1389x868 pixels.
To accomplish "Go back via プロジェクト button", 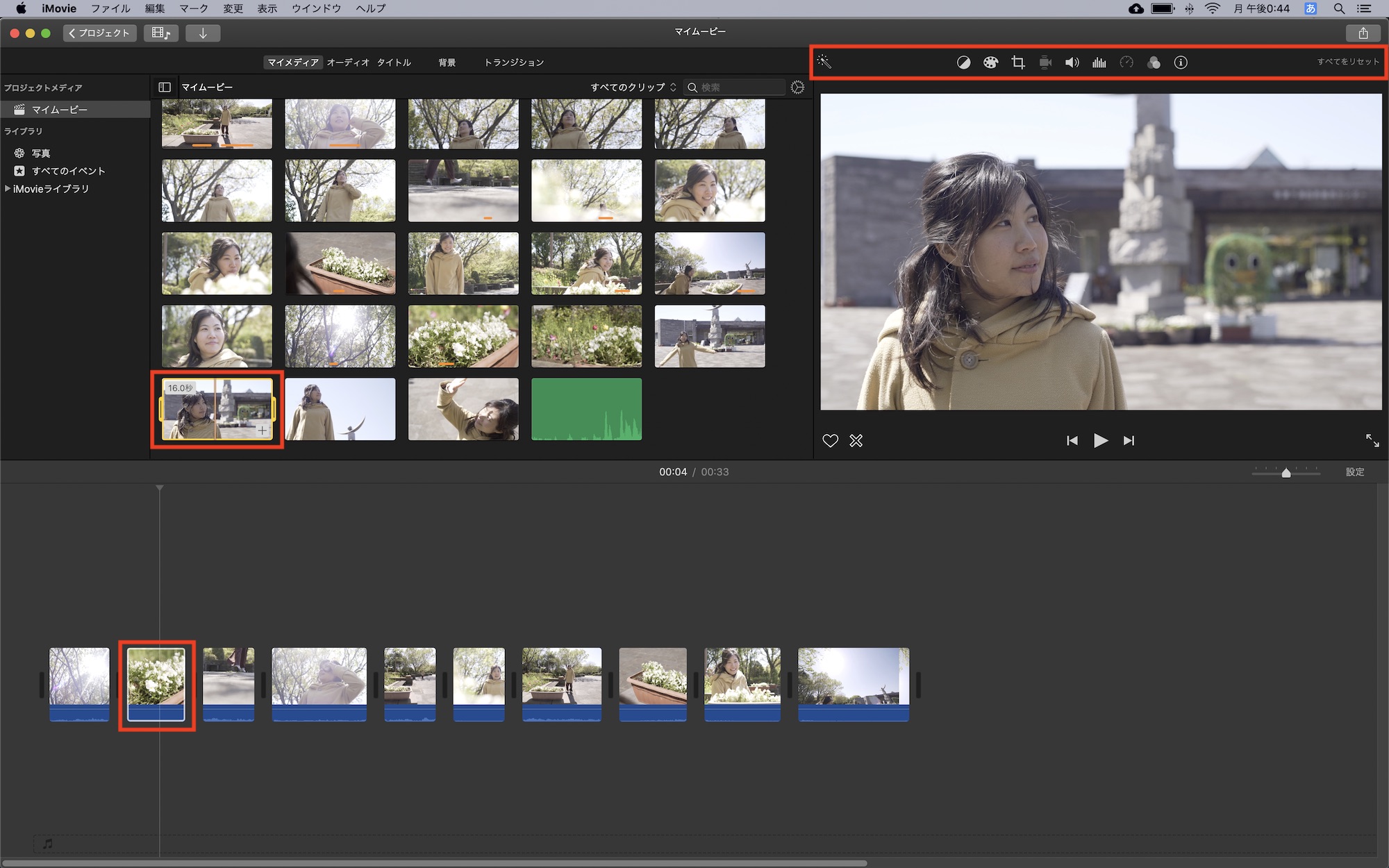I will 99,33.
